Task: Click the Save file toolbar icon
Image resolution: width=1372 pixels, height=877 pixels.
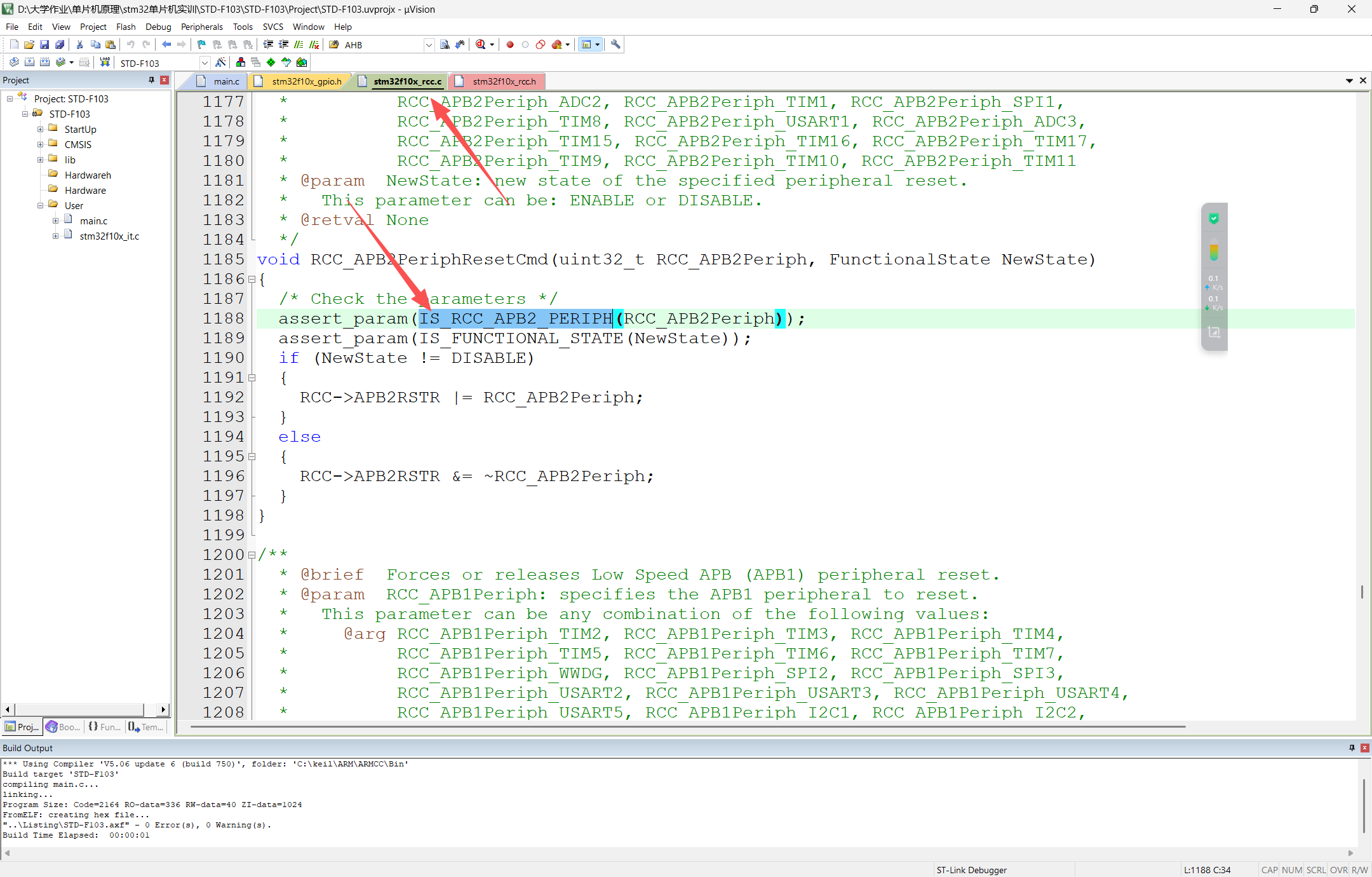Action: 44,44
